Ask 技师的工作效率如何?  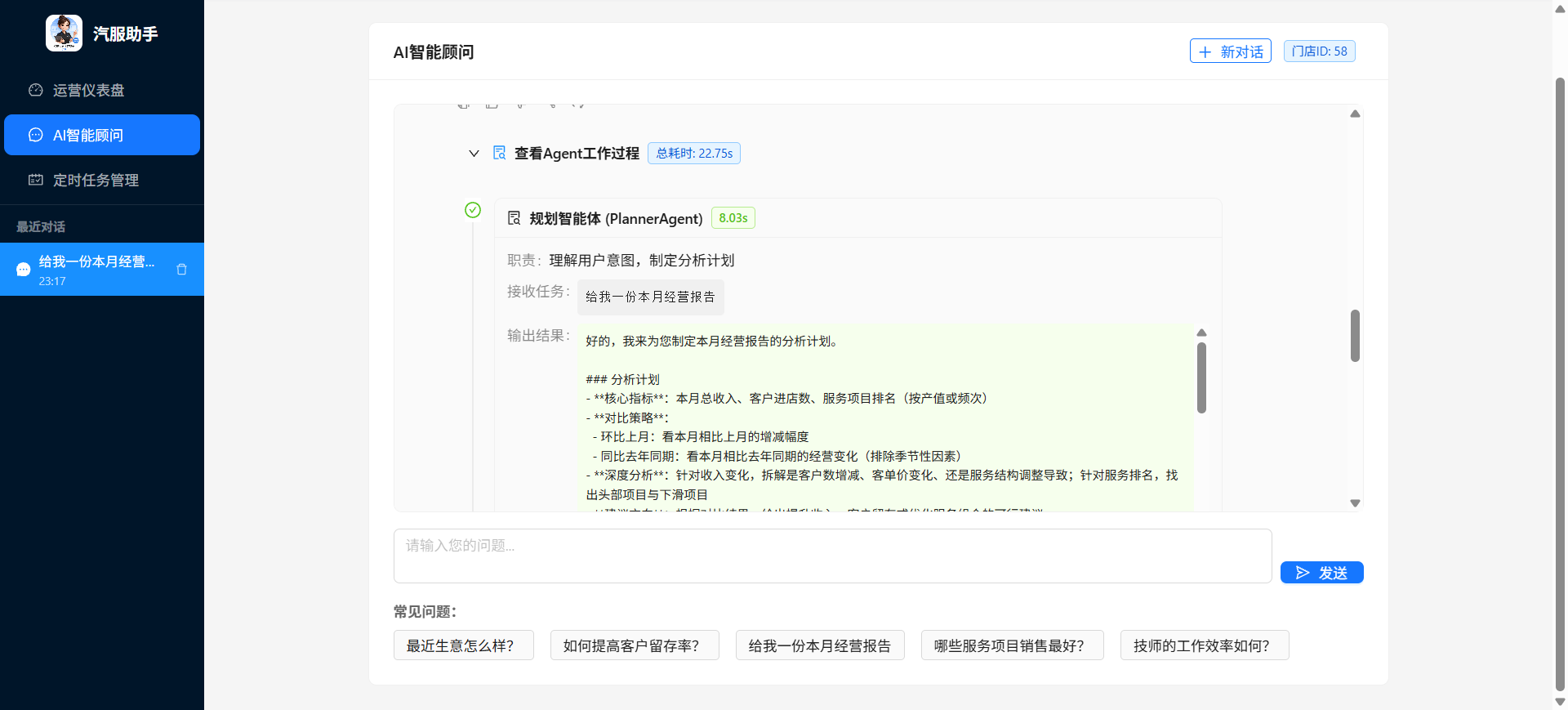[1205, 645]
